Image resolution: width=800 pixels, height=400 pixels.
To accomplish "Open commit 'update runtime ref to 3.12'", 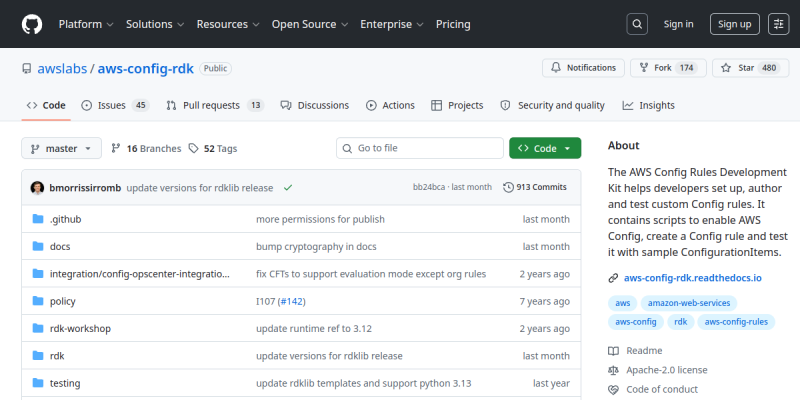I will pos(314,329).
